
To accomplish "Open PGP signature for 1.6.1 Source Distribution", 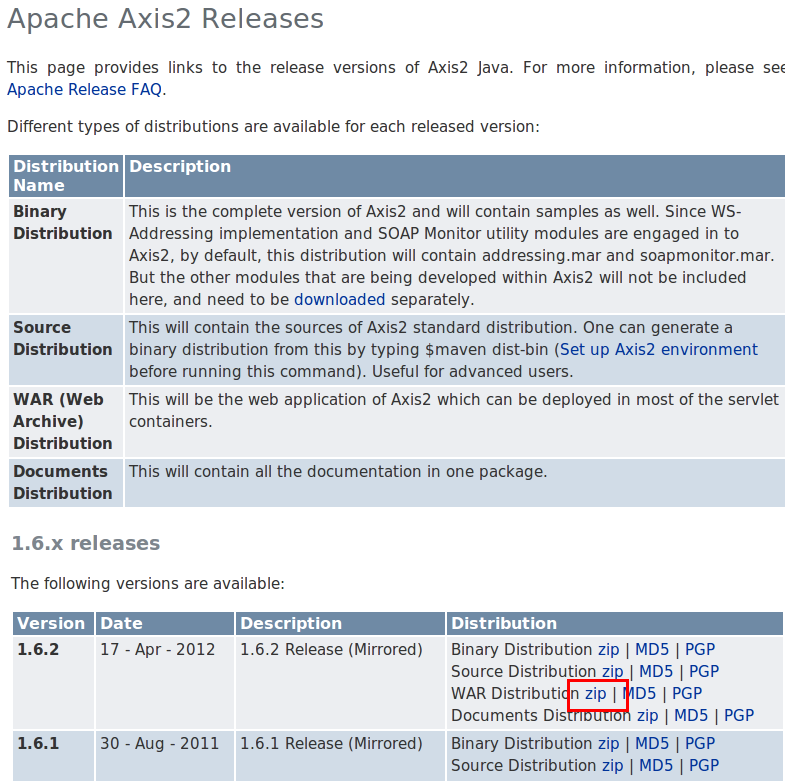I will pyautogui.click(x=704, y=765).
